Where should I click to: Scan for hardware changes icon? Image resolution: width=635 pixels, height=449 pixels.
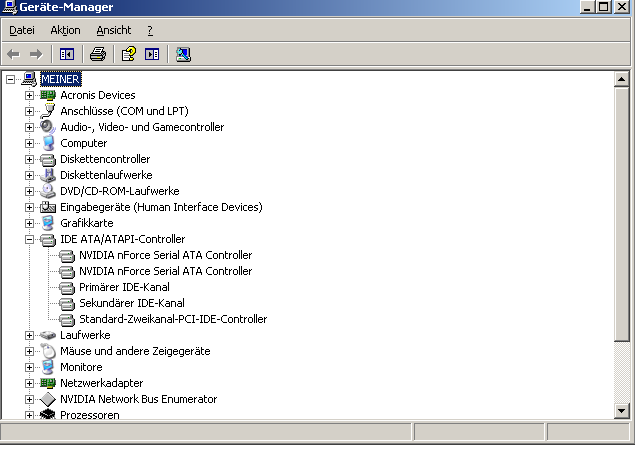[183, 54]
